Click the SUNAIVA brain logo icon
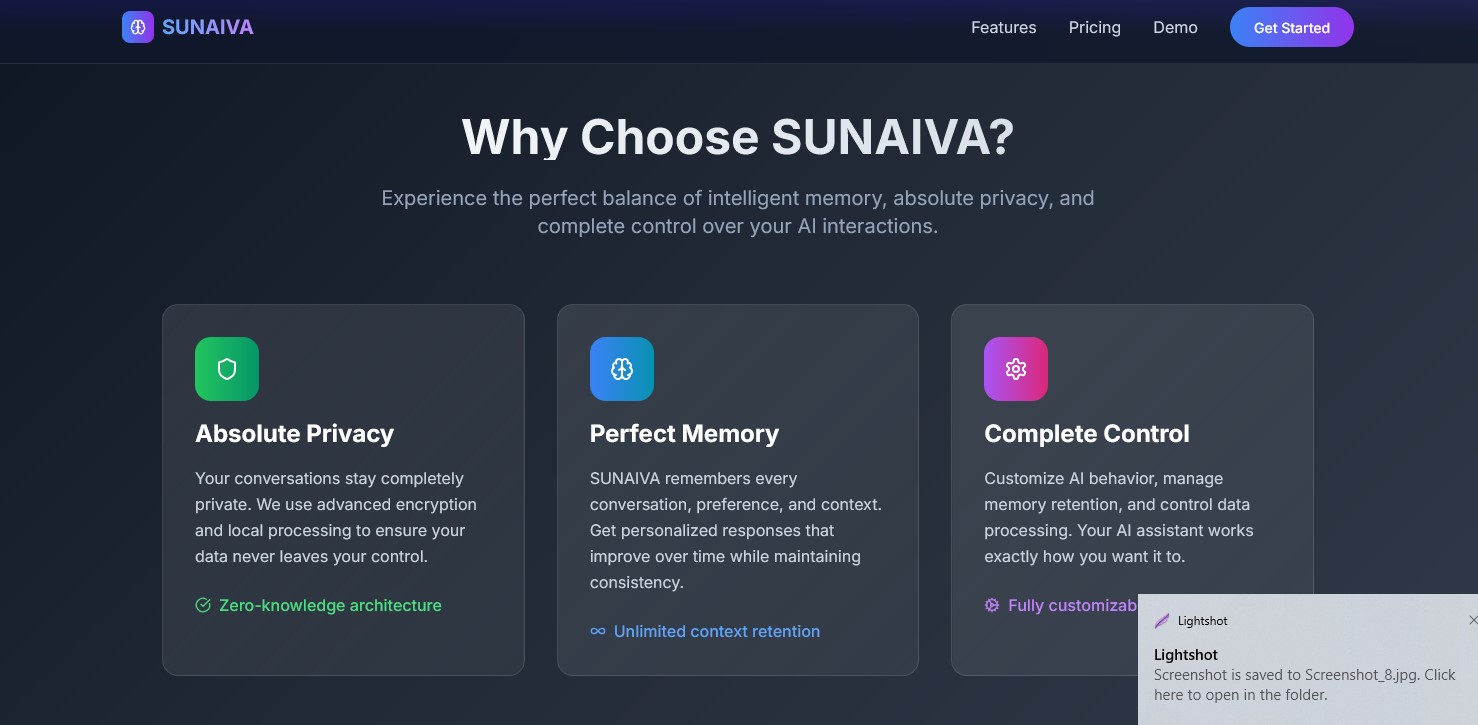 click(138, 27)
